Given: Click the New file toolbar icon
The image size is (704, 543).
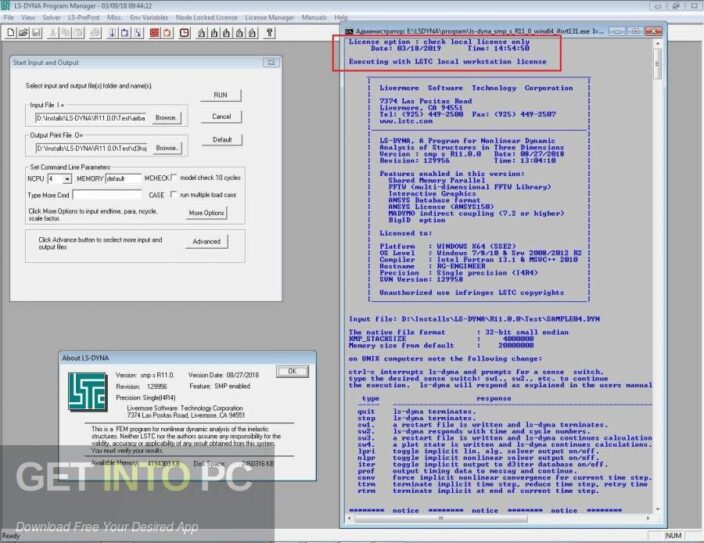Looking at the screenshot, I should click(11, 32).
